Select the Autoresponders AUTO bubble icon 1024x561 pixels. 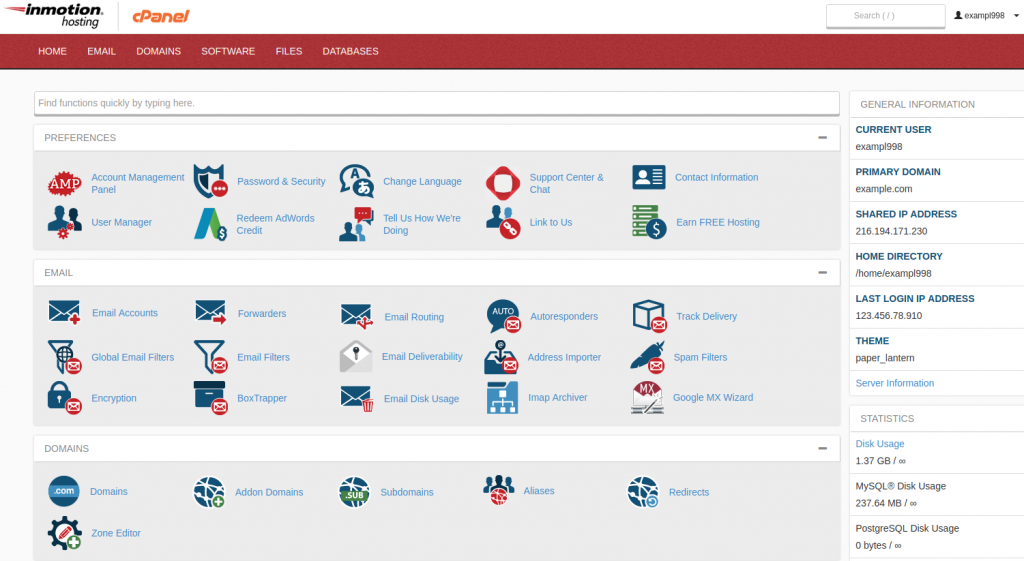(x=503, y=316)
